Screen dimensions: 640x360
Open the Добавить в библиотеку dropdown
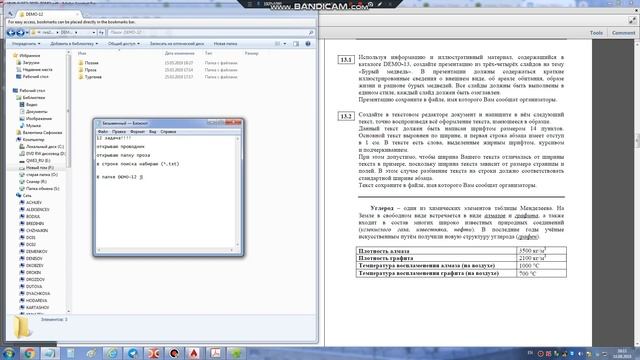point(74,44)
